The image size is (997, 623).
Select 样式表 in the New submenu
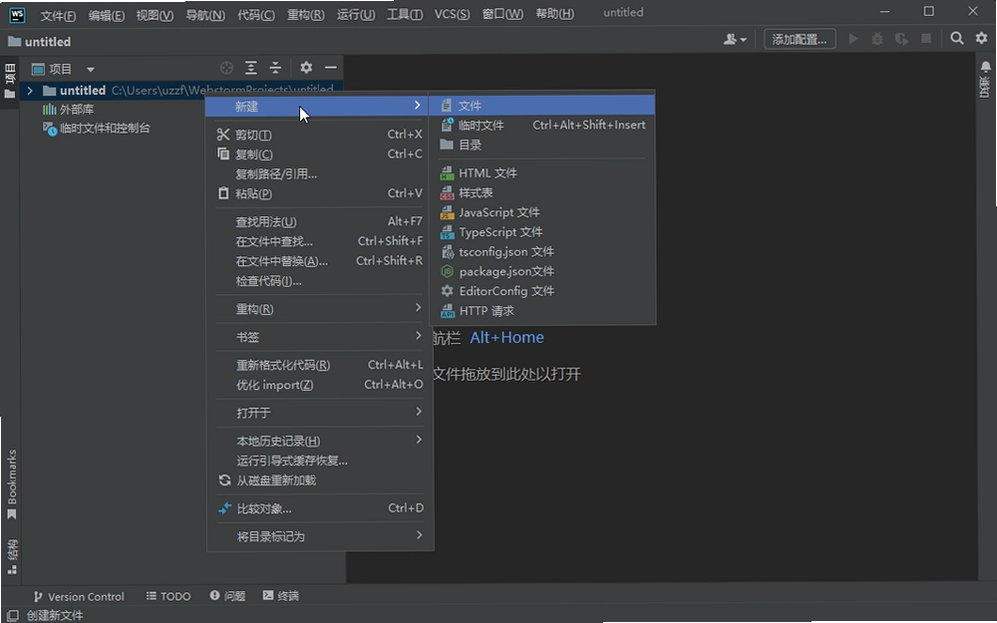point(542,193)
